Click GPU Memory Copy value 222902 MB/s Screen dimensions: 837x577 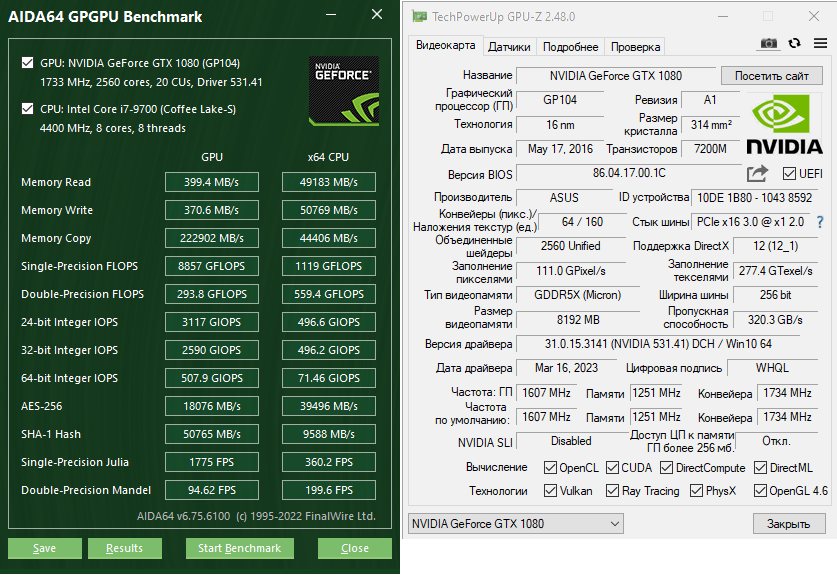coord(212,238)
